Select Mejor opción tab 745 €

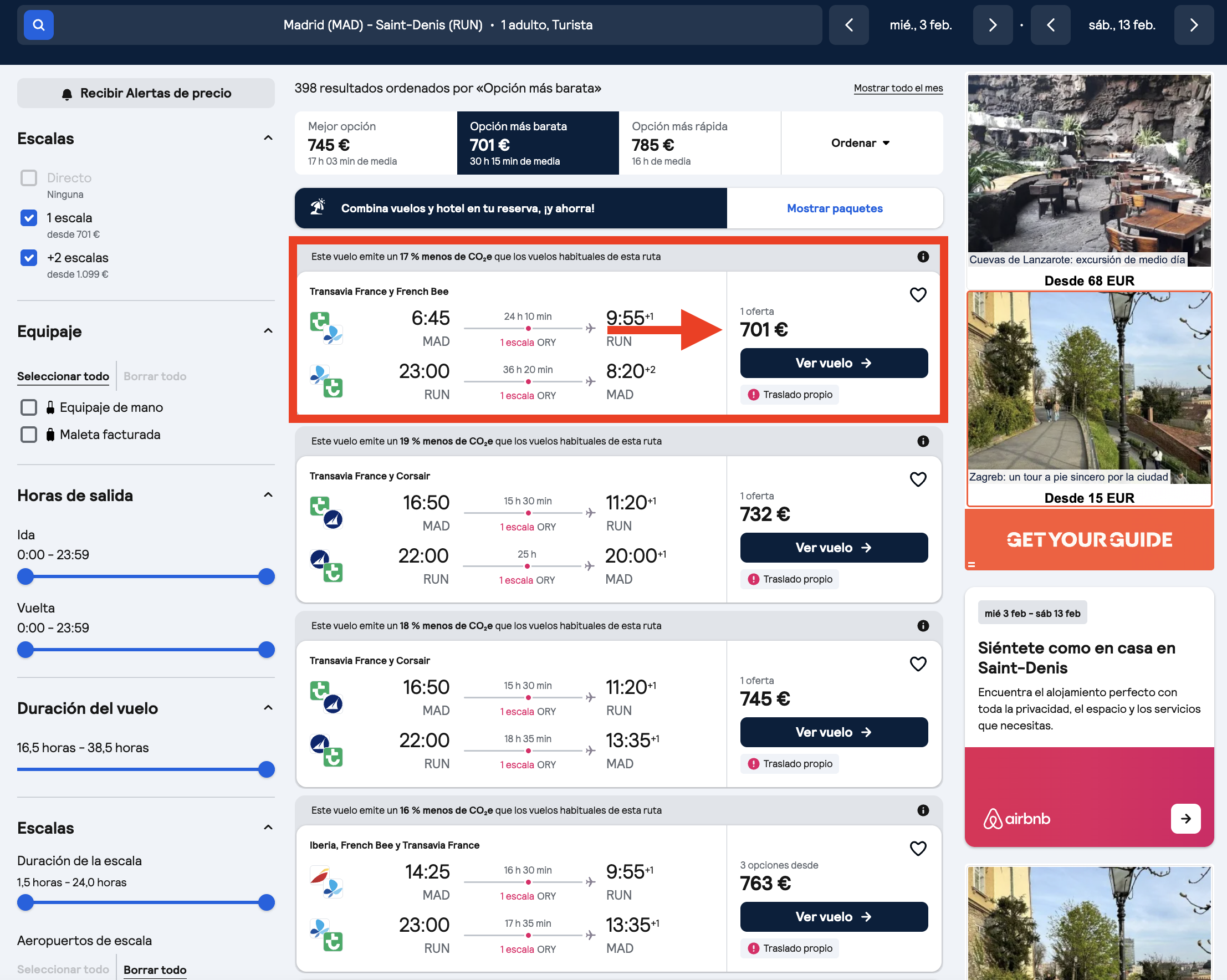tap(376, 143)
